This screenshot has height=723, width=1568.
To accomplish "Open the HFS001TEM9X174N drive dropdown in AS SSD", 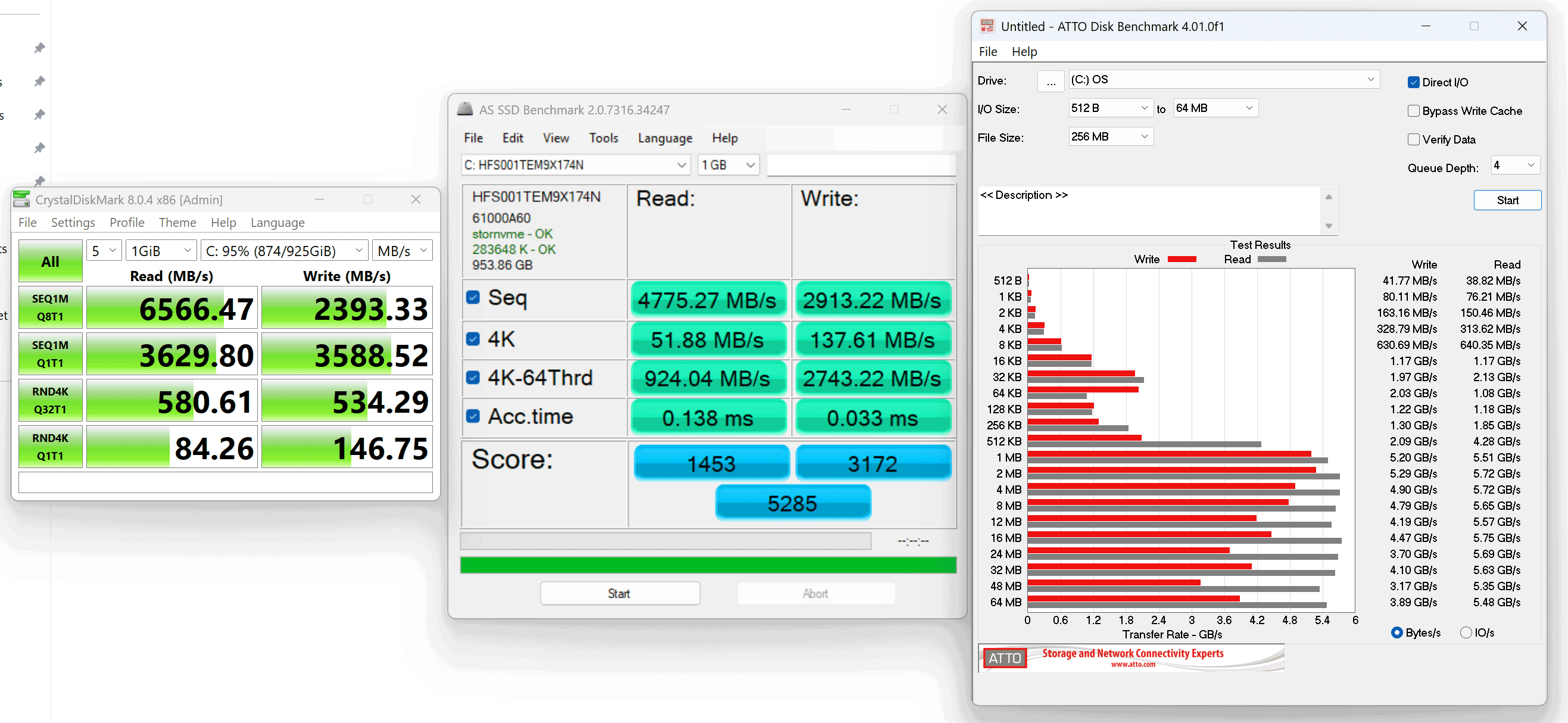I will point(575,165).
